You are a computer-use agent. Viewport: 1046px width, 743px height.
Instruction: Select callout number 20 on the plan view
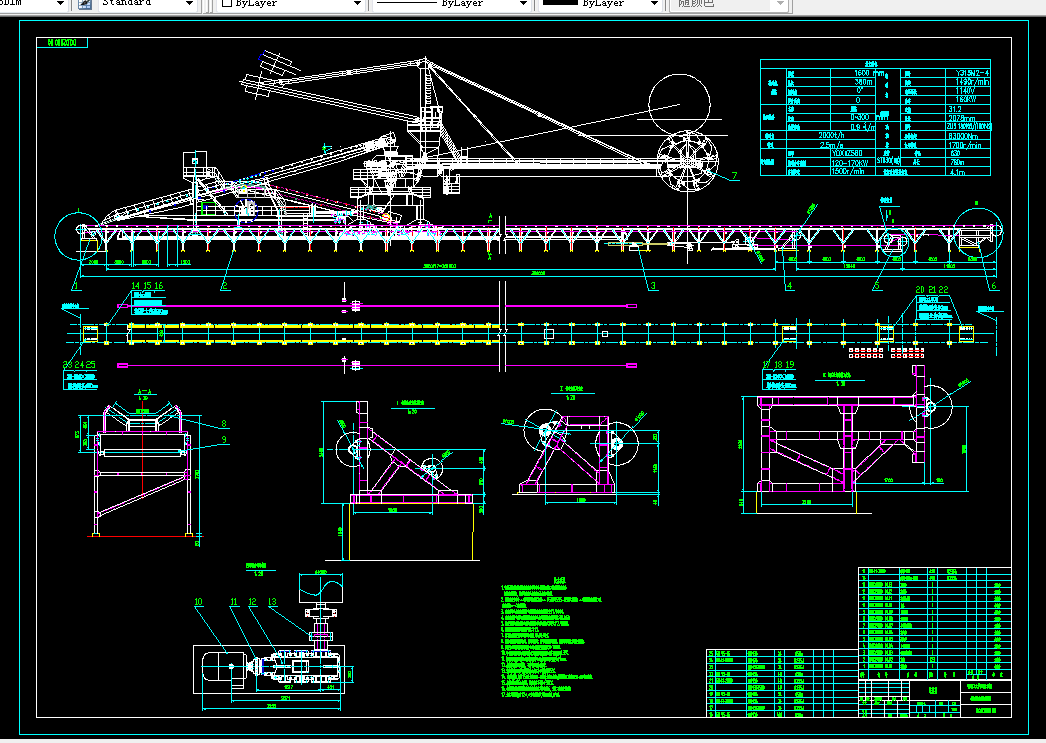coord(920,289)
